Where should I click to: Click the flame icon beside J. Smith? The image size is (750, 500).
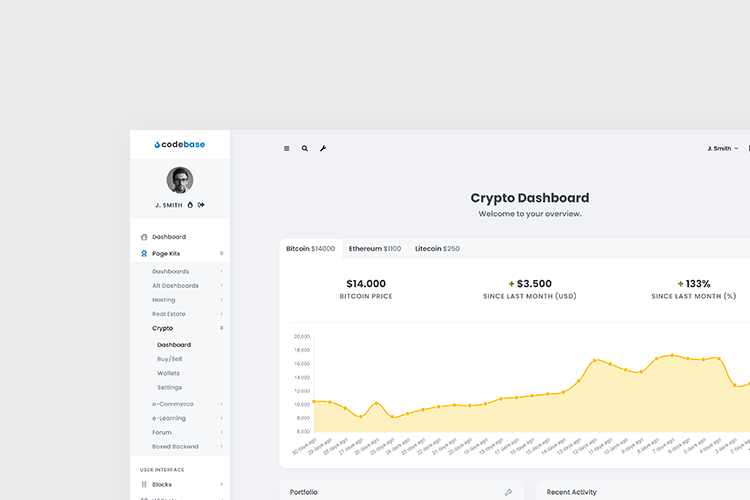click(x=190, y=204)
